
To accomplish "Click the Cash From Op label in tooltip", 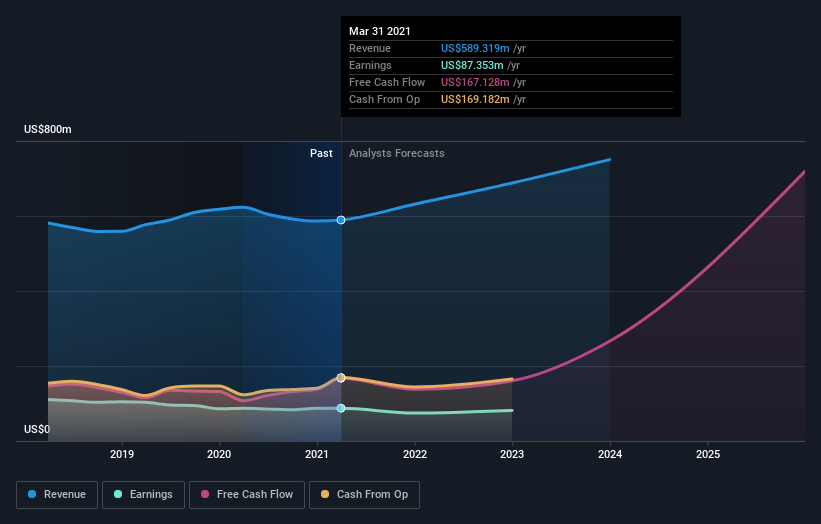I will click(x=384, y=99).
